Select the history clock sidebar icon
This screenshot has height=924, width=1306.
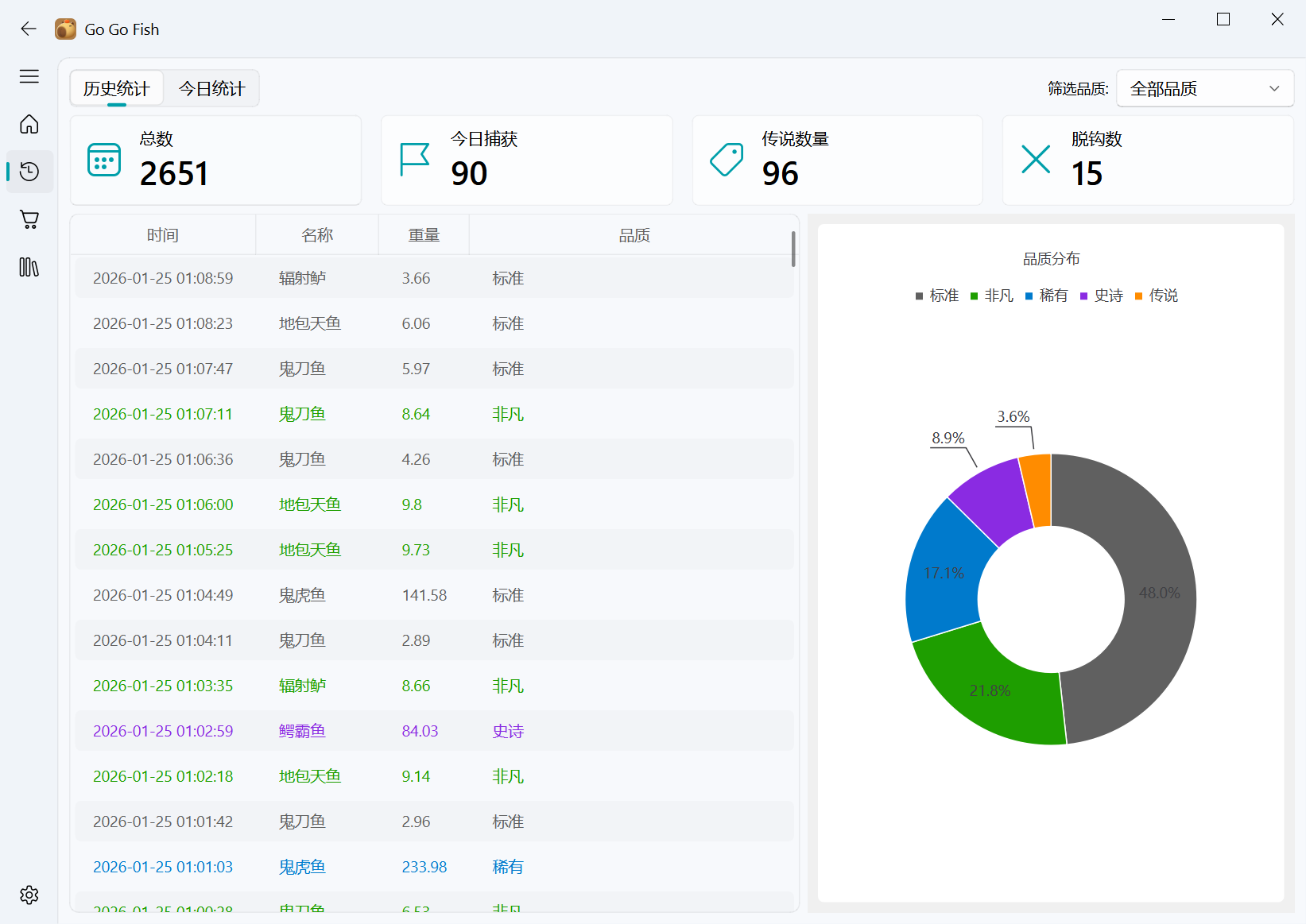(29, 172)
